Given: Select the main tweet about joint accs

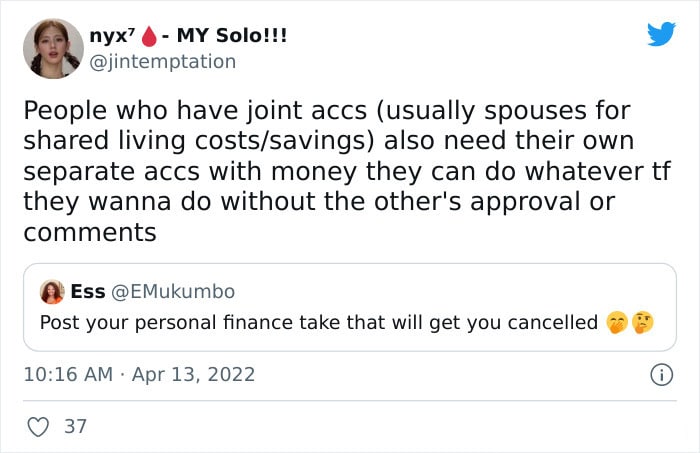Looking at the screenshot, I should (347, 171).
